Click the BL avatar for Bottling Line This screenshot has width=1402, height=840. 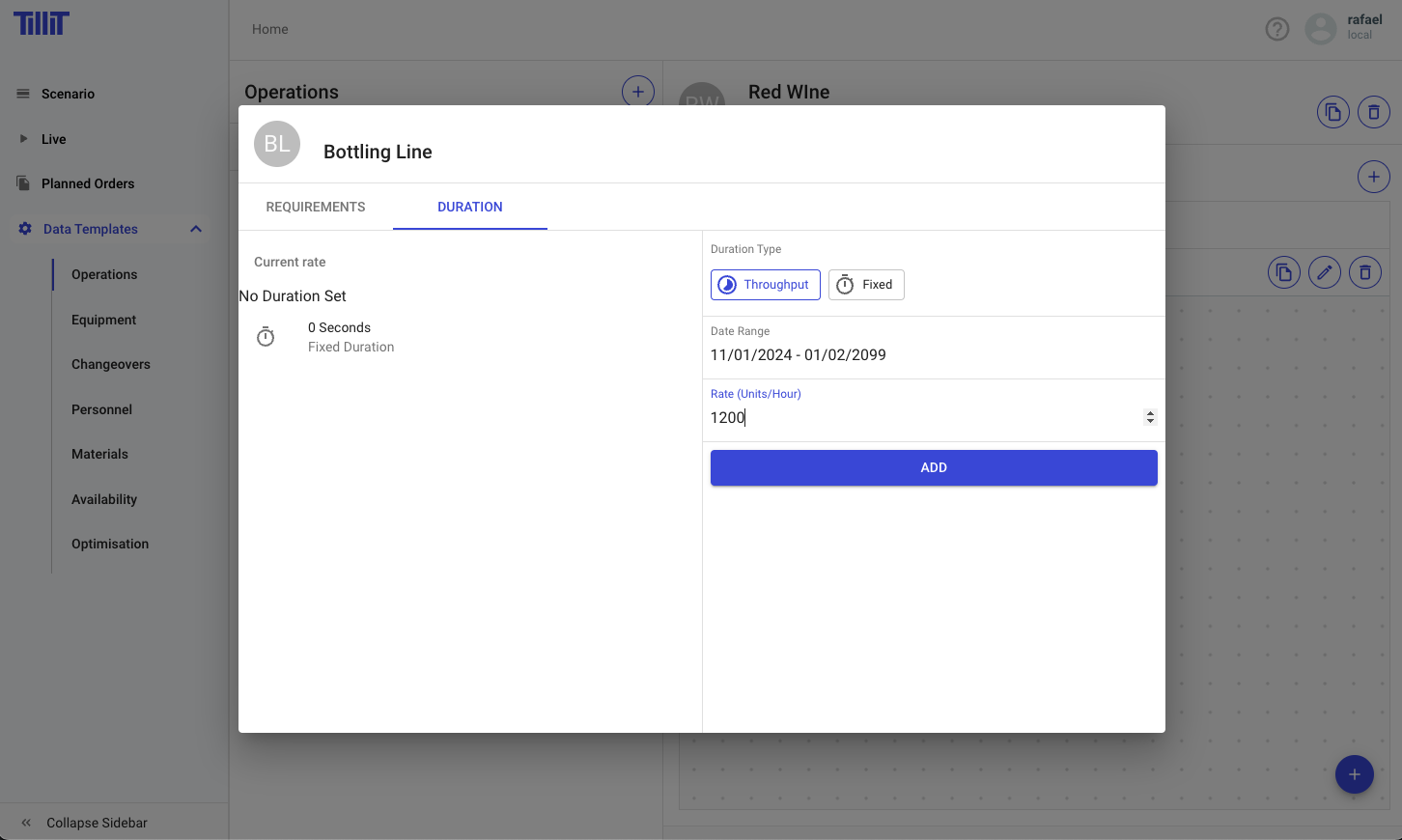click(x=277, y=144)
